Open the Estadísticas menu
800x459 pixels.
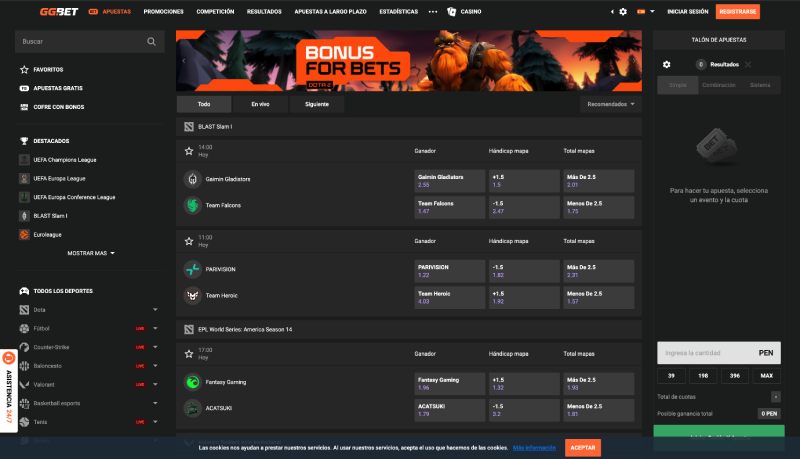click(x=398, y=11)
